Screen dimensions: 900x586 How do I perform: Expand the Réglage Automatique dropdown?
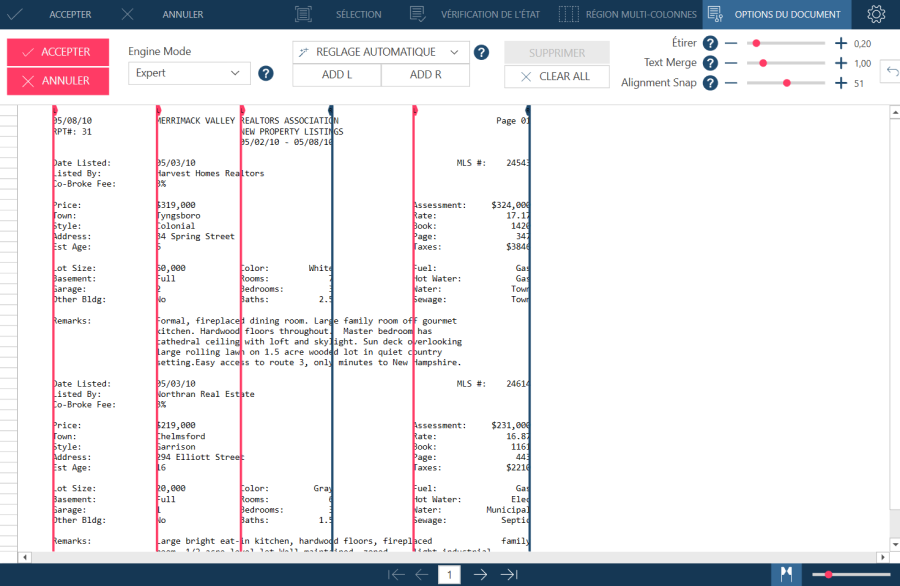coord(380,52)
